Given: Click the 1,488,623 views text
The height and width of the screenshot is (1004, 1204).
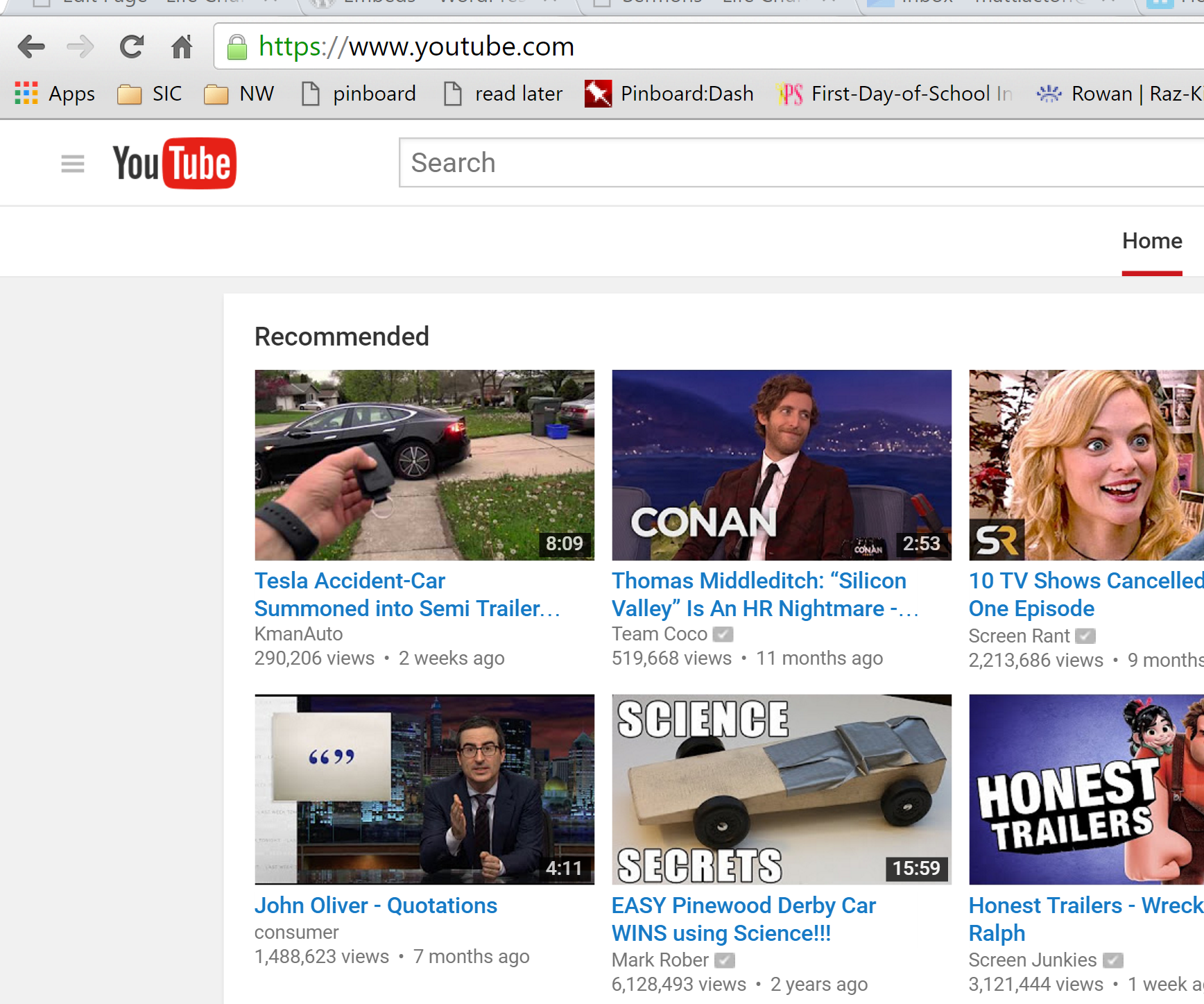Looking at the screenshot, I should point(322,957).
